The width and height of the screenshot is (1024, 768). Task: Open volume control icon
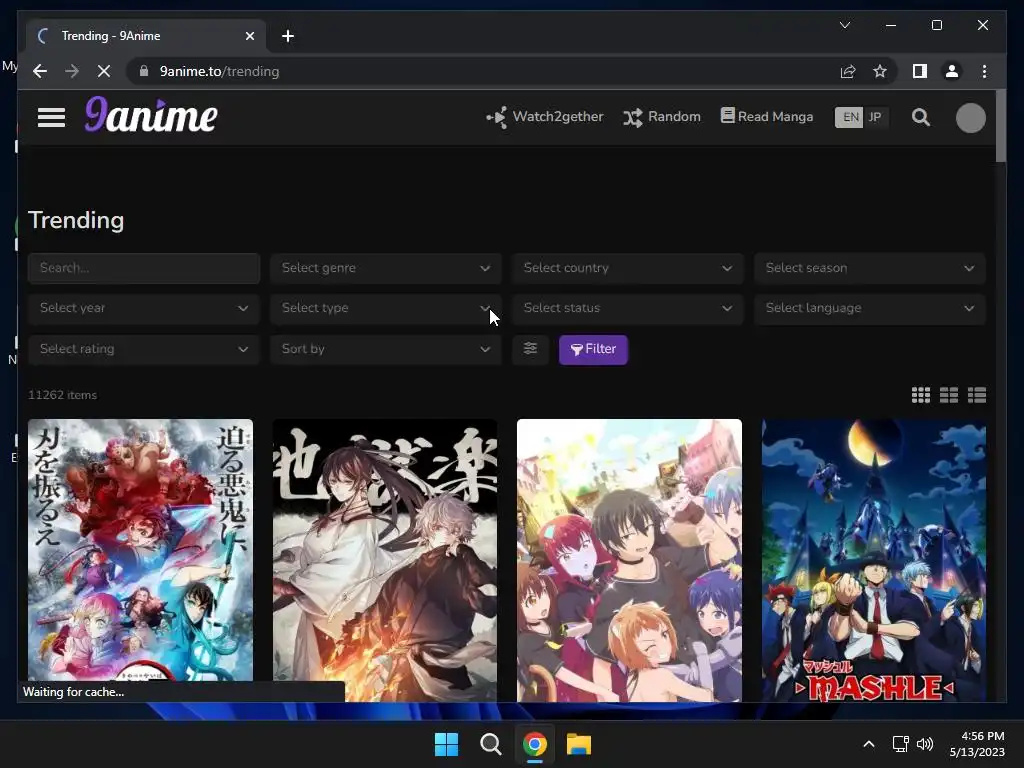point(925,744)
